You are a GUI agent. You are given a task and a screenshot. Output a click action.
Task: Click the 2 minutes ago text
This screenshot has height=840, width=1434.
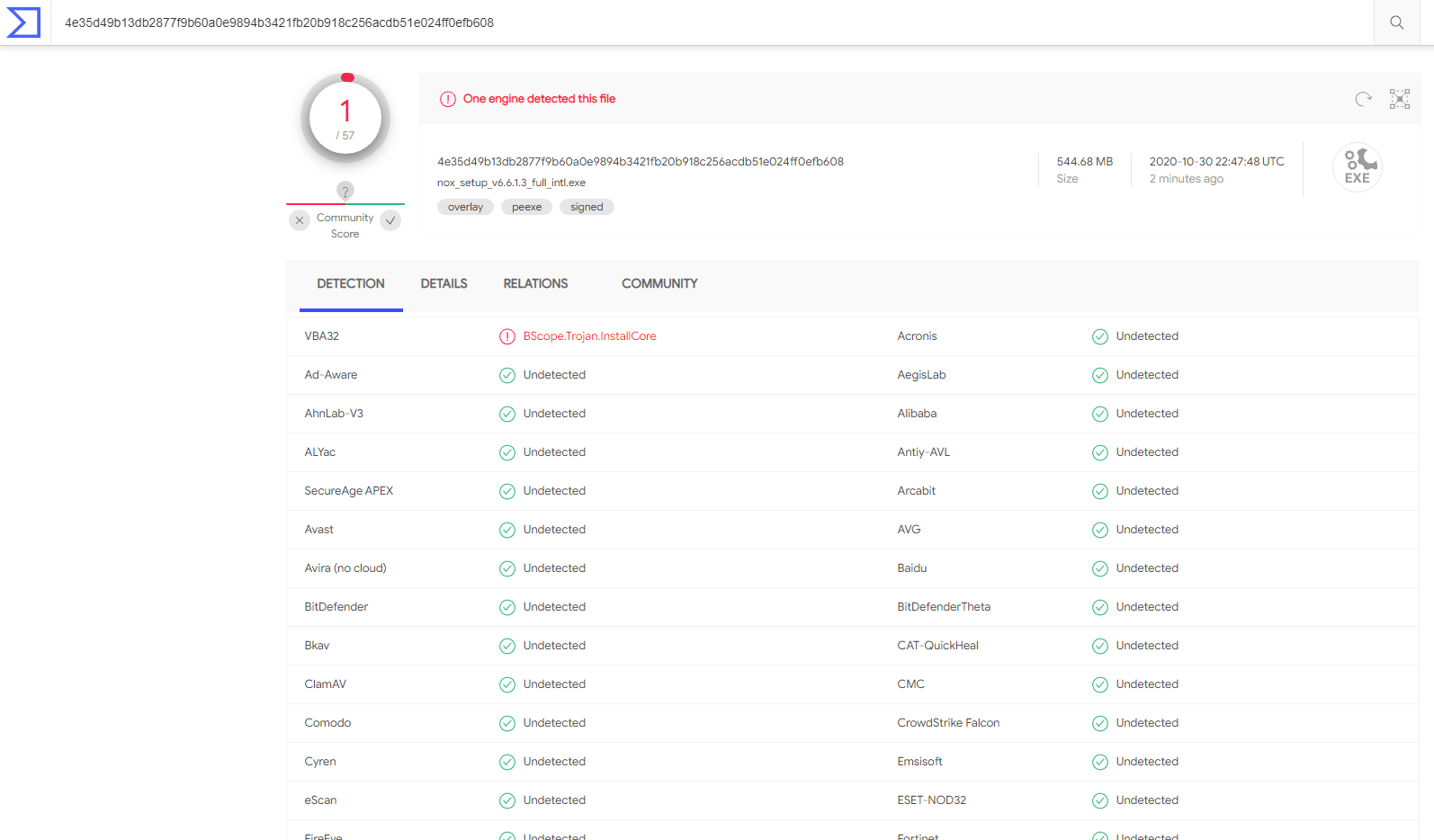point(1186,179)
